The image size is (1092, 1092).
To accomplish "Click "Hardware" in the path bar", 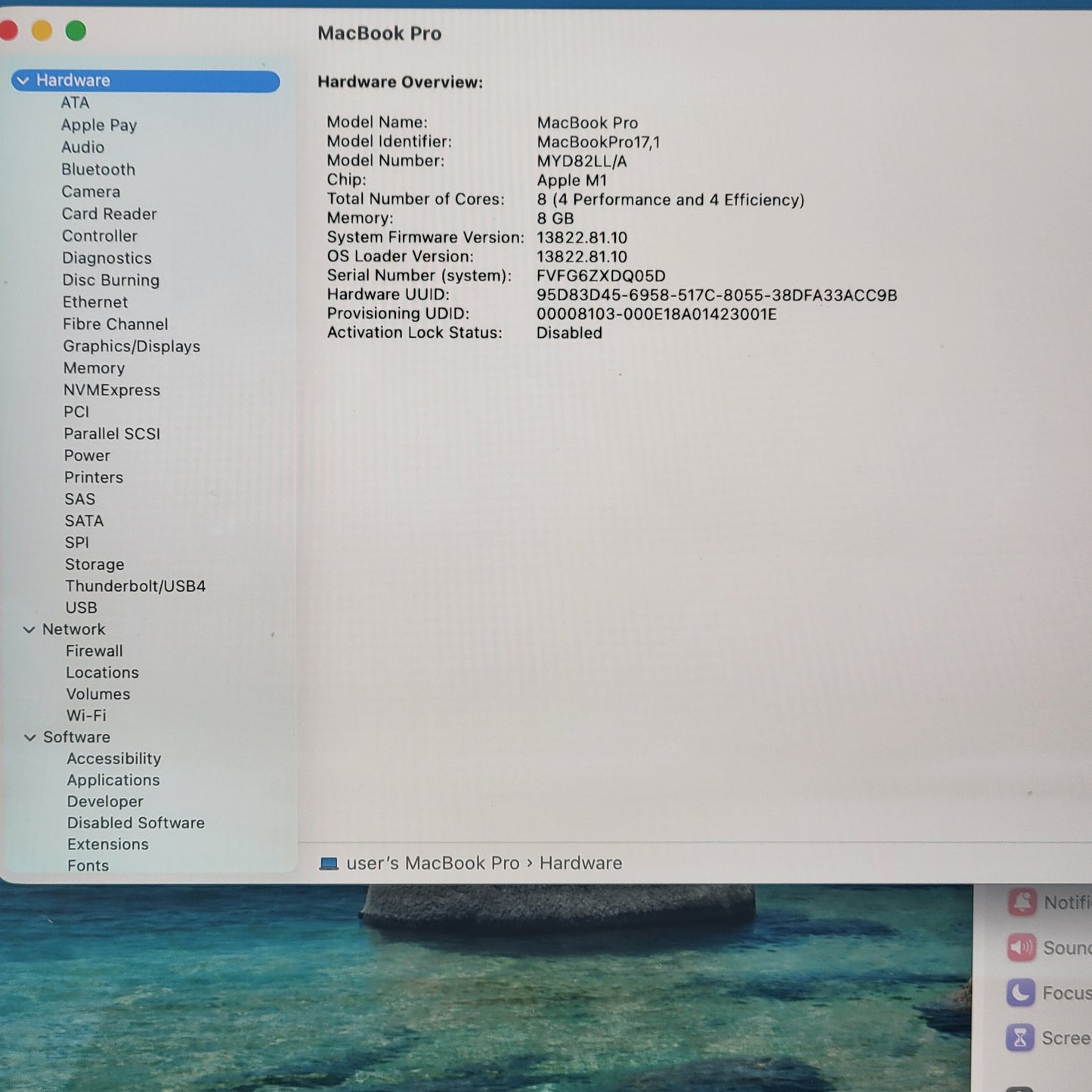I will coord(581,864).
